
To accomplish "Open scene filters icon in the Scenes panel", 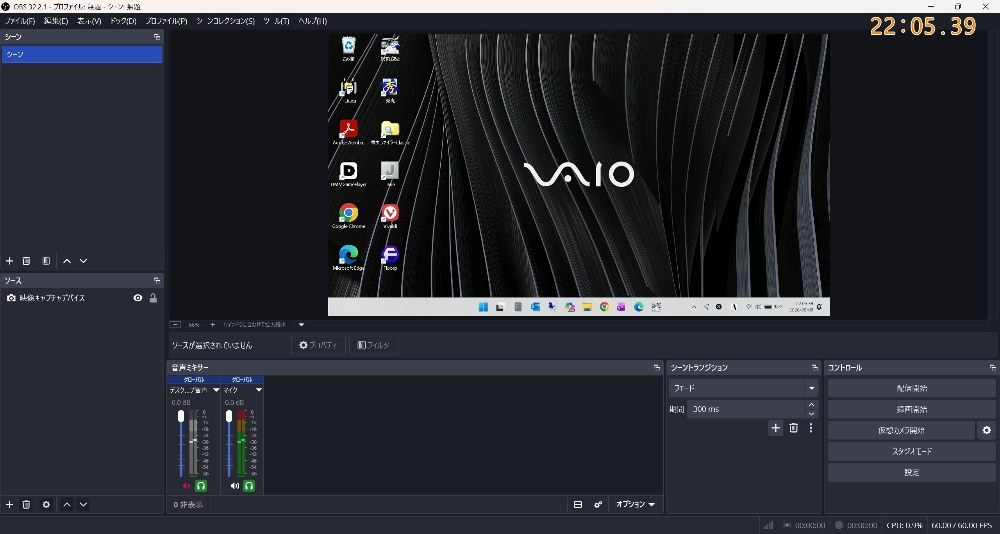I will point(46,261).
